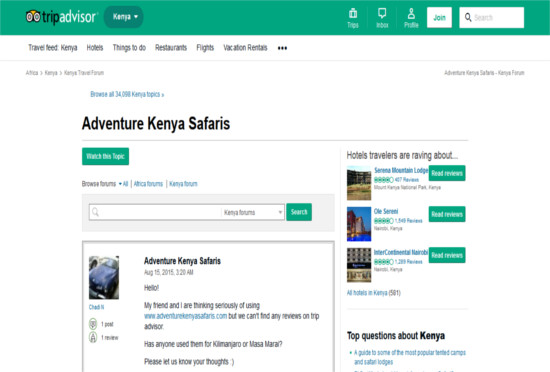Open the Africa forums link
This screenshot has width=550, height=372.
tap(148, 184)
